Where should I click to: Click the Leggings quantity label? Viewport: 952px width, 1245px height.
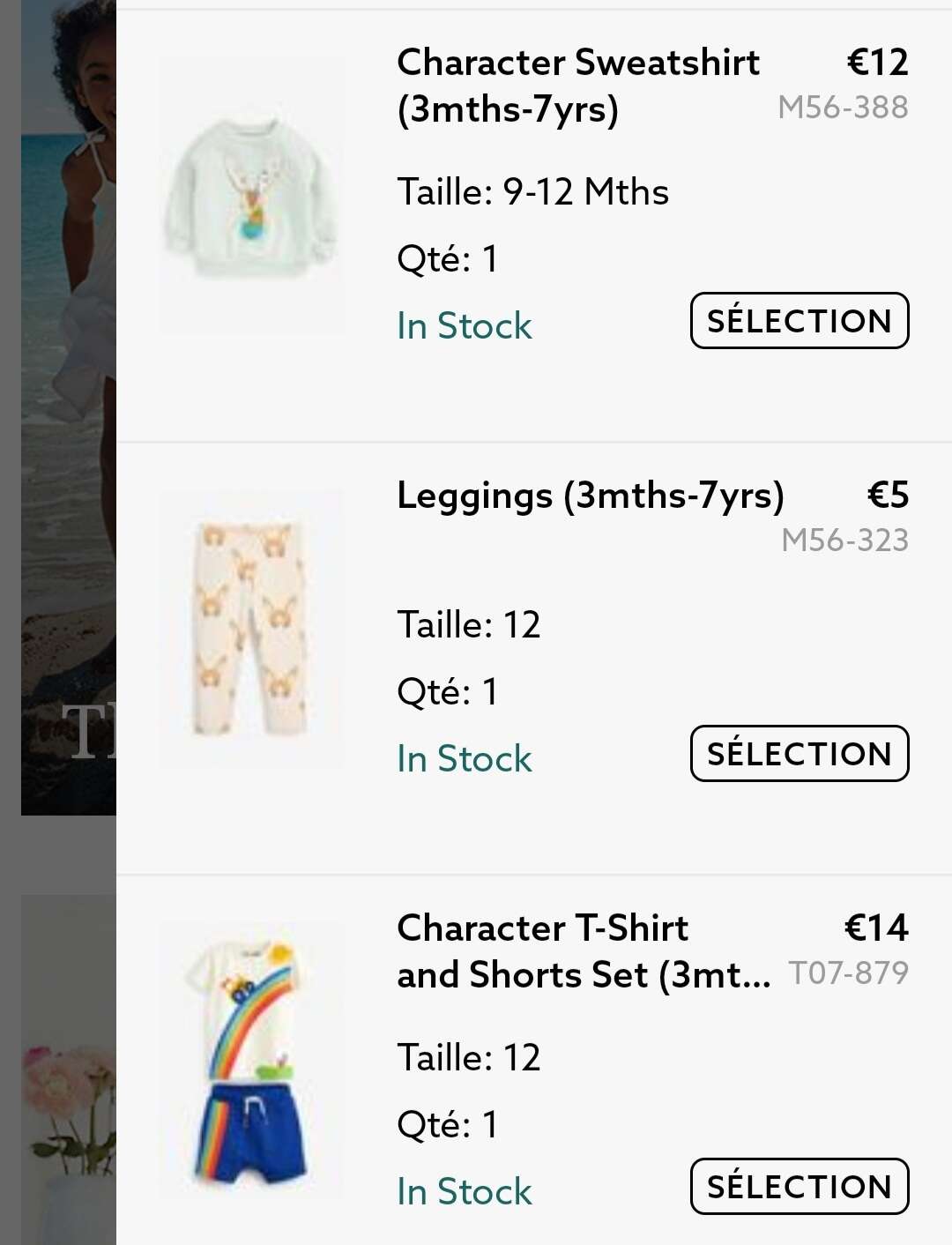pos(448,691)
